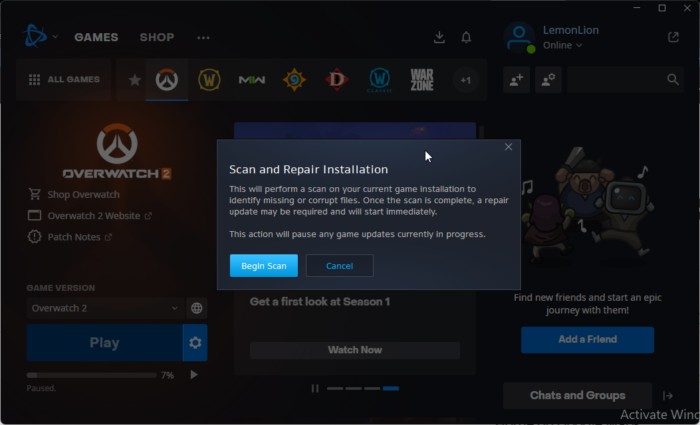This screenshot has width=700, height=425.
Task: Minimize the Battle.net window
Action: [637, 8]
